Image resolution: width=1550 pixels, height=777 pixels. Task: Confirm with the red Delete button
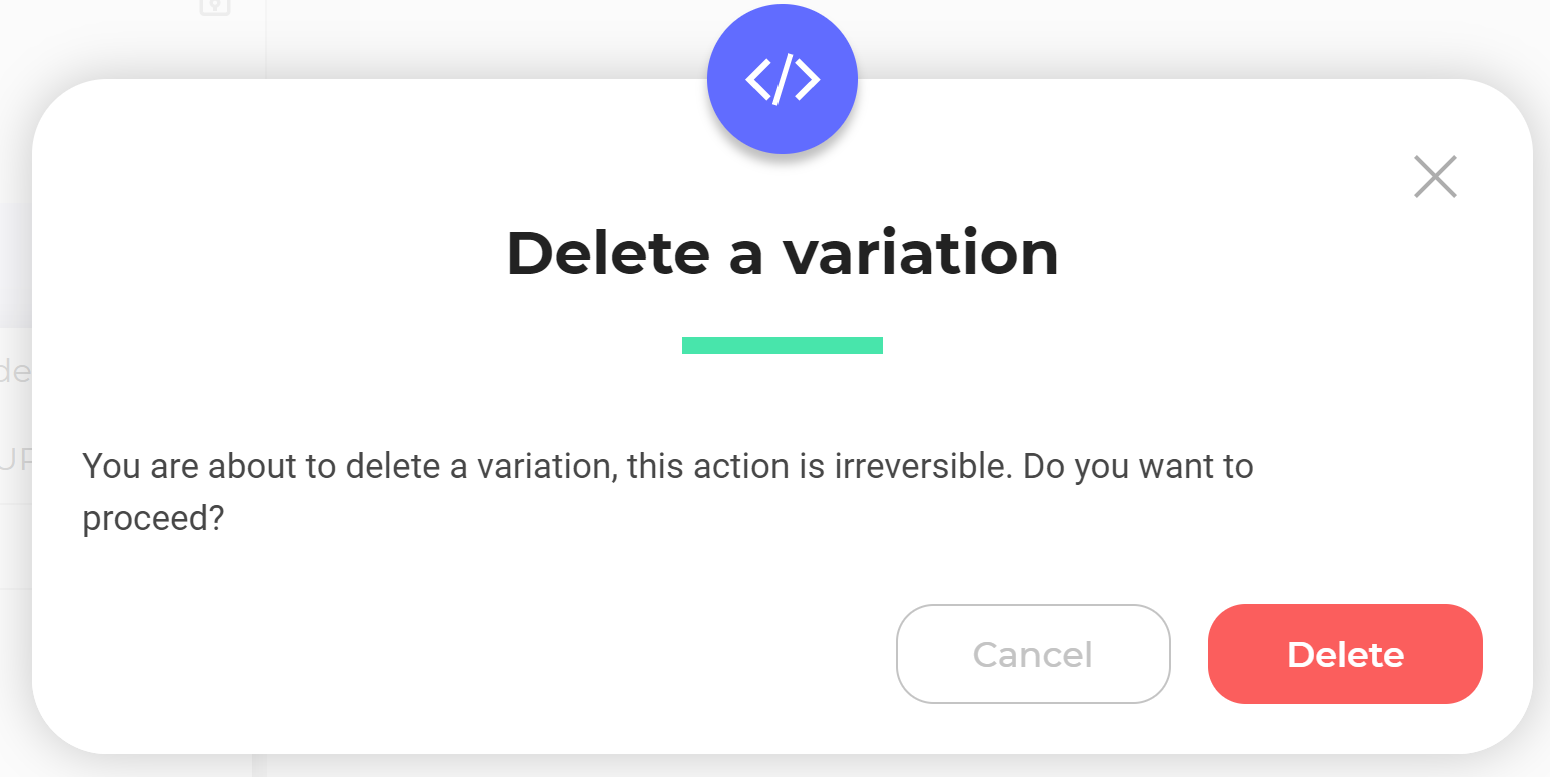pos(1345,654)
